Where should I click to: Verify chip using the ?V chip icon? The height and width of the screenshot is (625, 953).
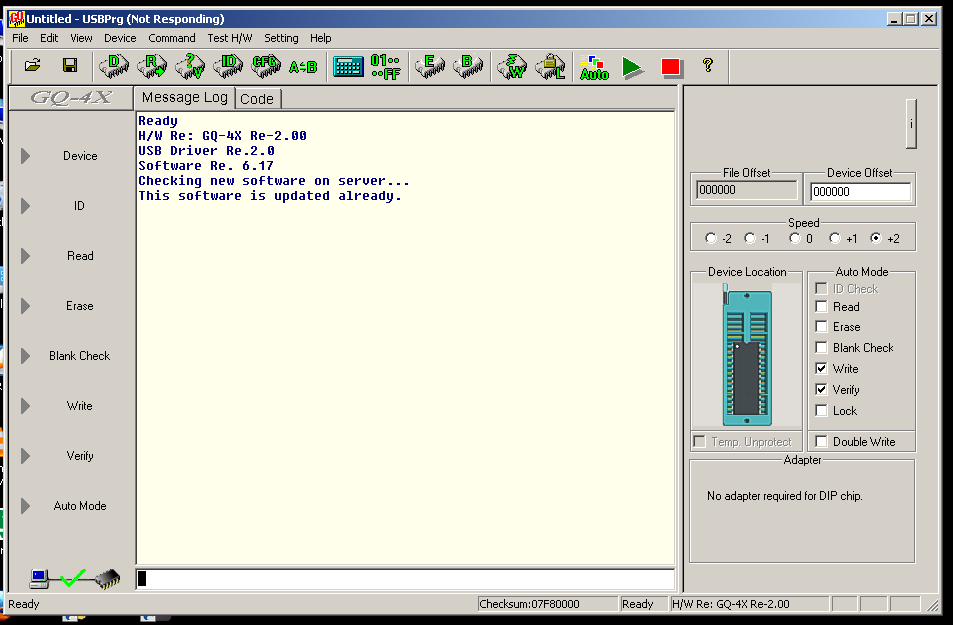[190, 66]
